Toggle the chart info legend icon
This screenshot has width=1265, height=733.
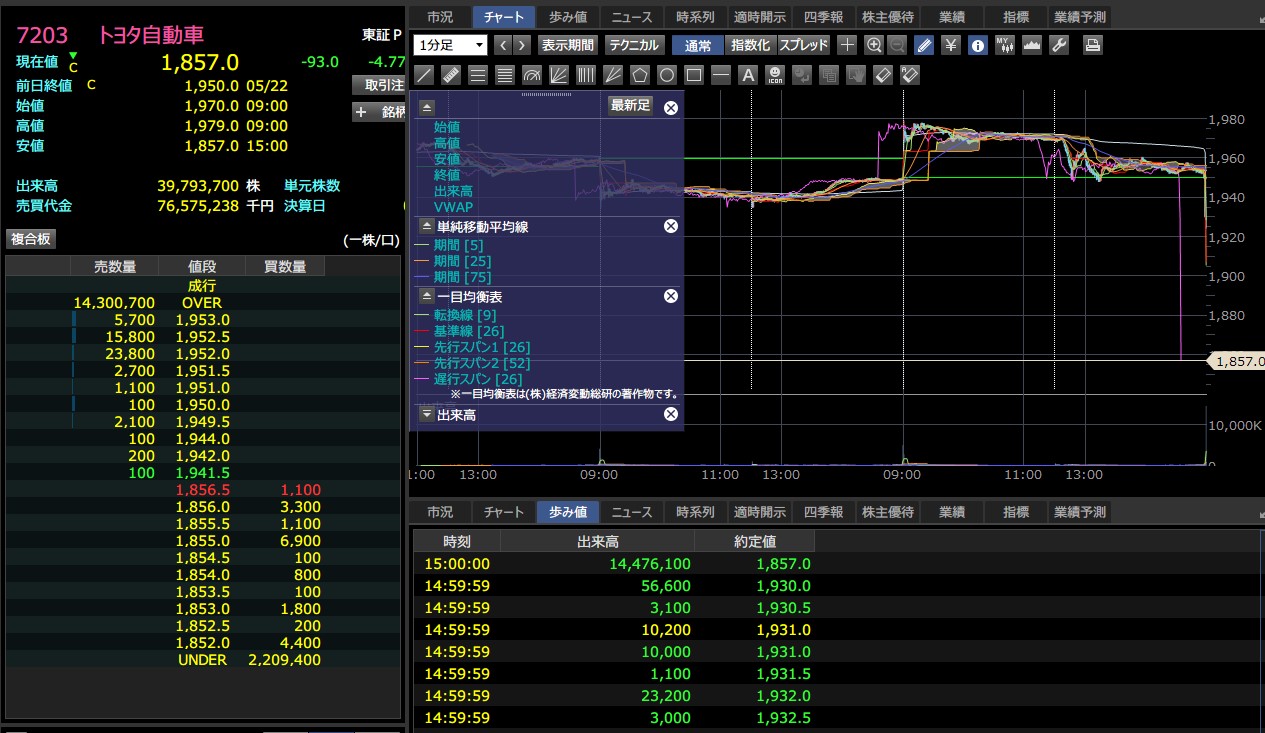click(x=978, y=45)
